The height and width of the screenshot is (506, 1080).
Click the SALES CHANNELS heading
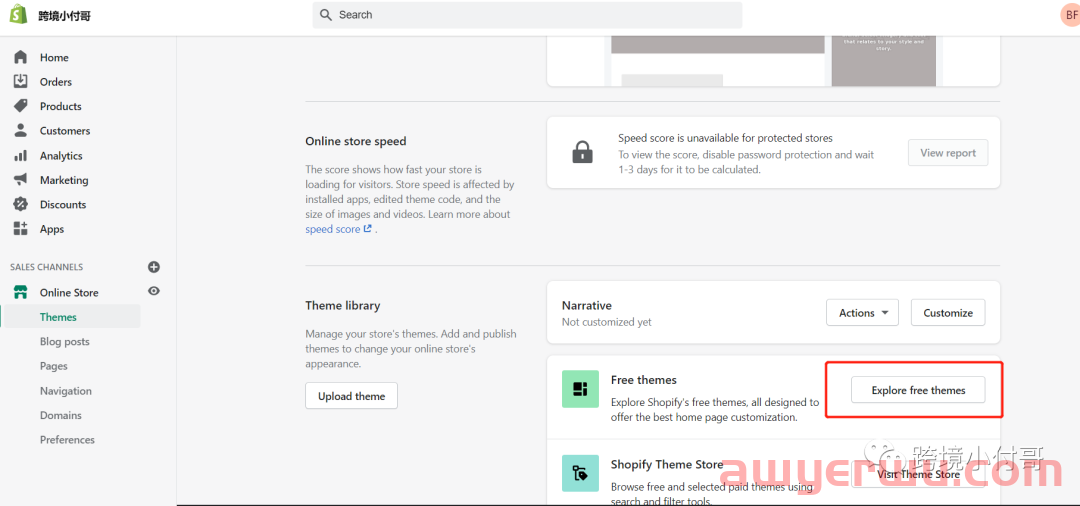pyautogui.click(x=46, y=267)
